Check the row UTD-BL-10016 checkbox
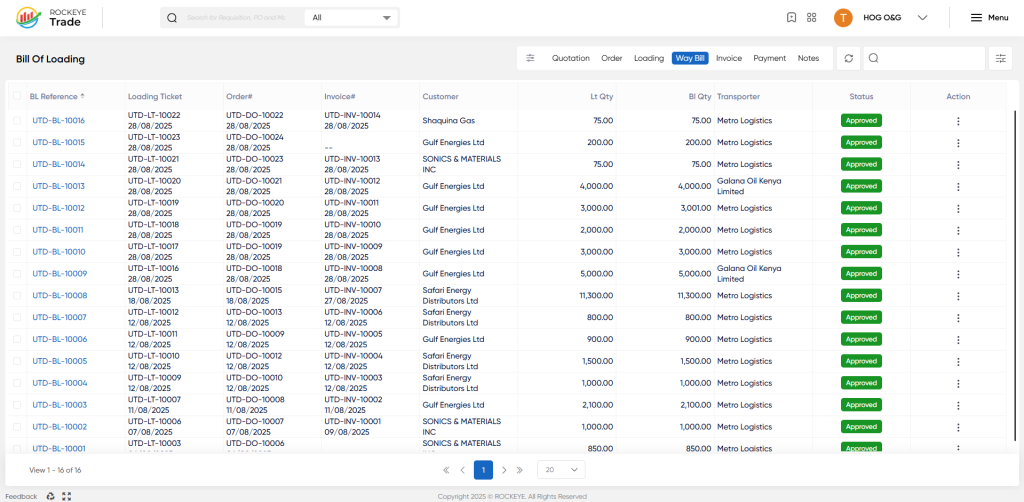The width and height of the screenshot is (1024, 502). (17, 120)
